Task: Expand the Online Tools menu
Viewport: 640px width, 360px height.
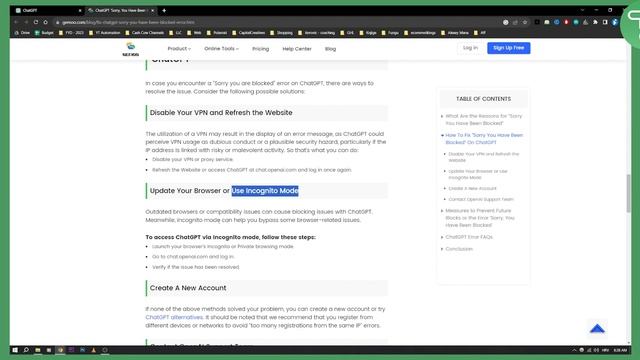Action: tap(221, 49)
